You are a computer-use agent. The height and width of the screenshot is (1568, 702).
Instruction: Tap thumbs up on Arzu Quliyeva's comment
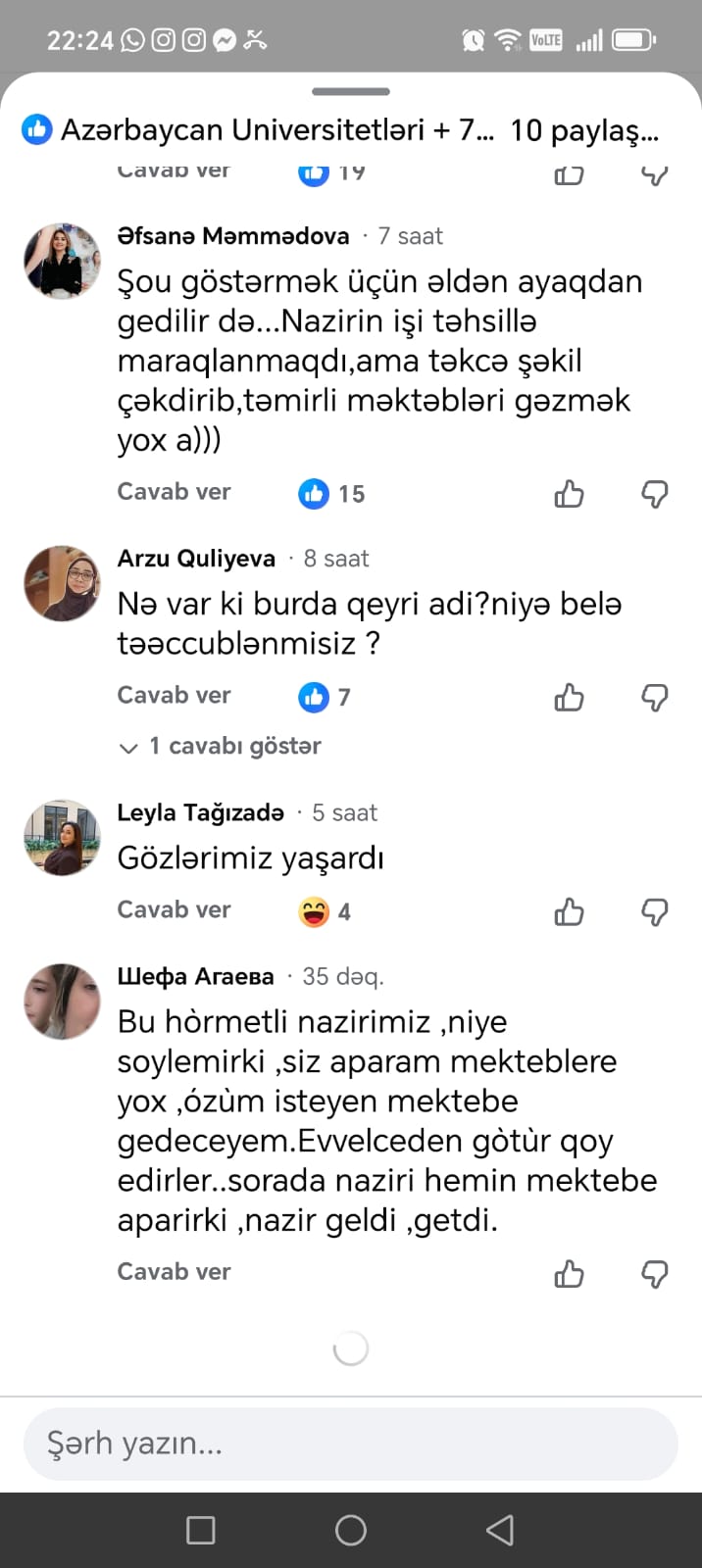[569, 697]
